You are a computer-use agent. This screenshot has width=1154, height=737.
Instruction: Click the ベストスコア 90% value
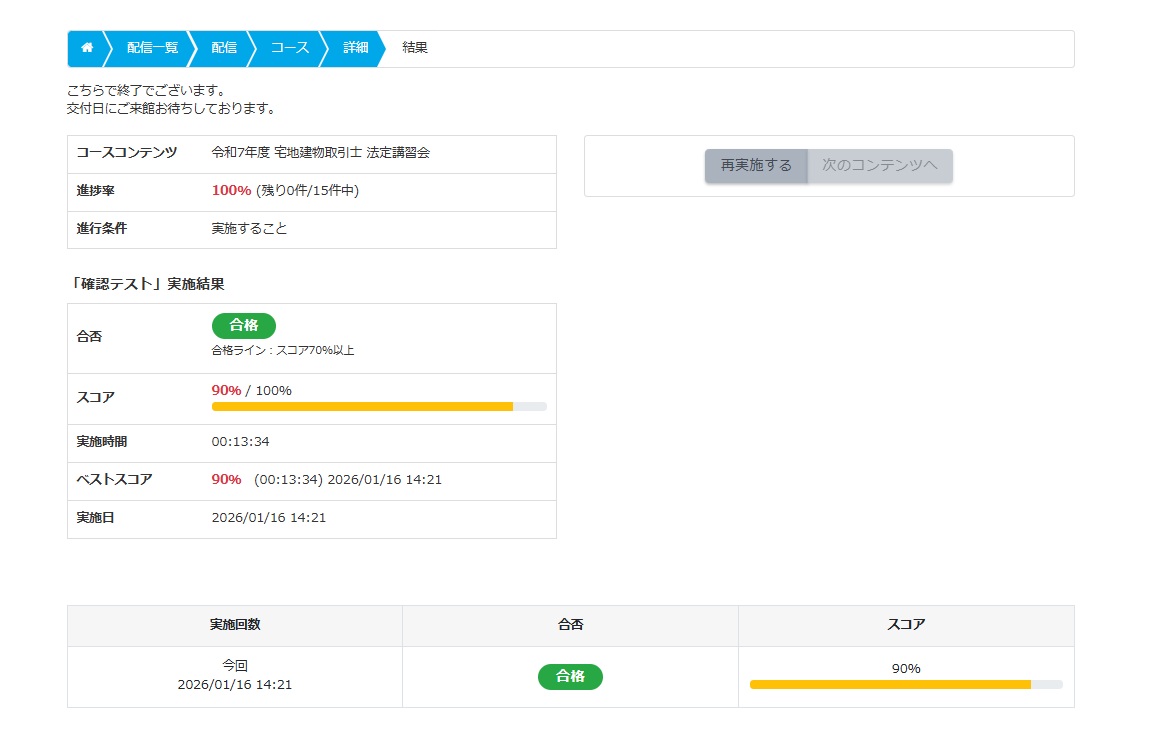tap(226, 480)
